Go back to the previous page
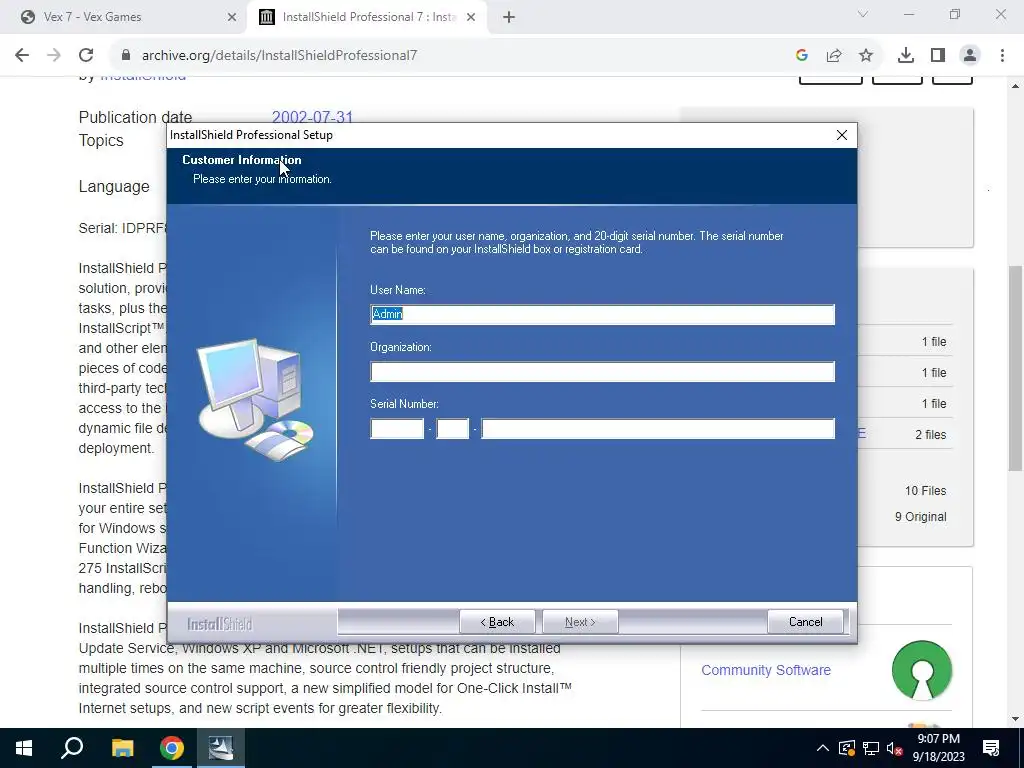The height and width of the screenshot is (768, 1024). click(x=22, y=56)
